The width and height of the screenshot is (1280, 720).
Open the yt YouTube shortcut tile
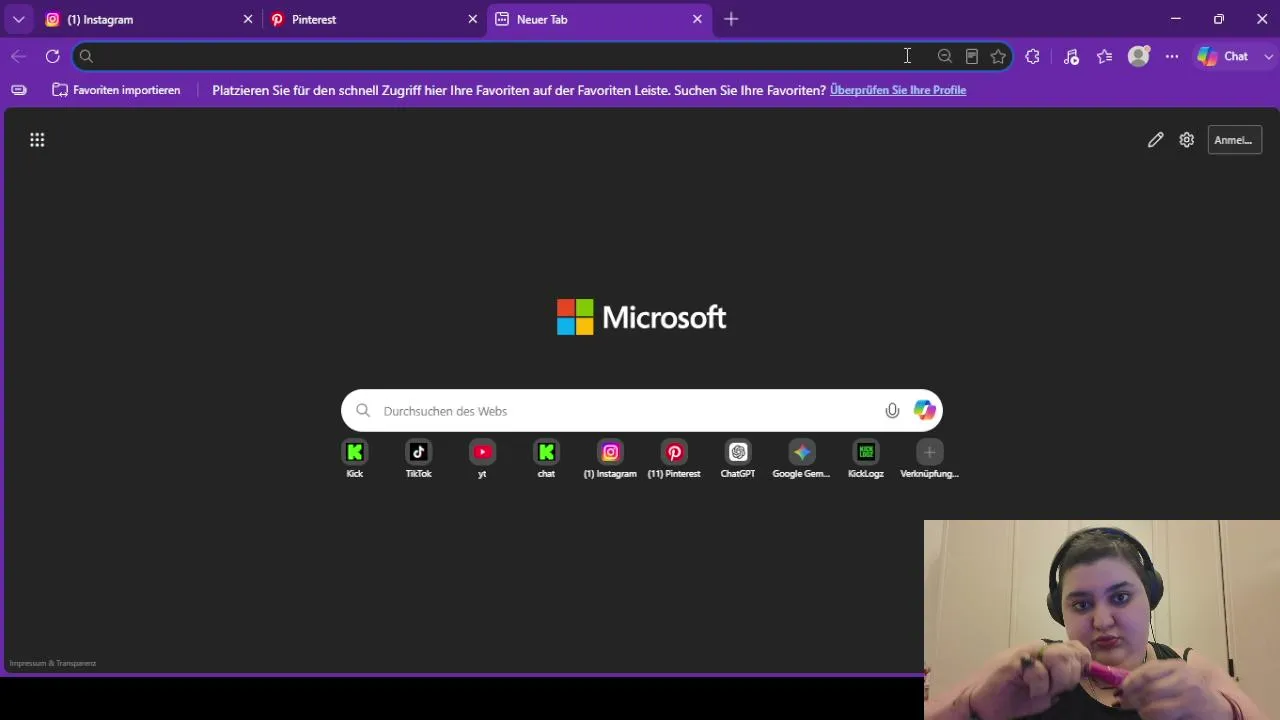click(x=483, y=460)
